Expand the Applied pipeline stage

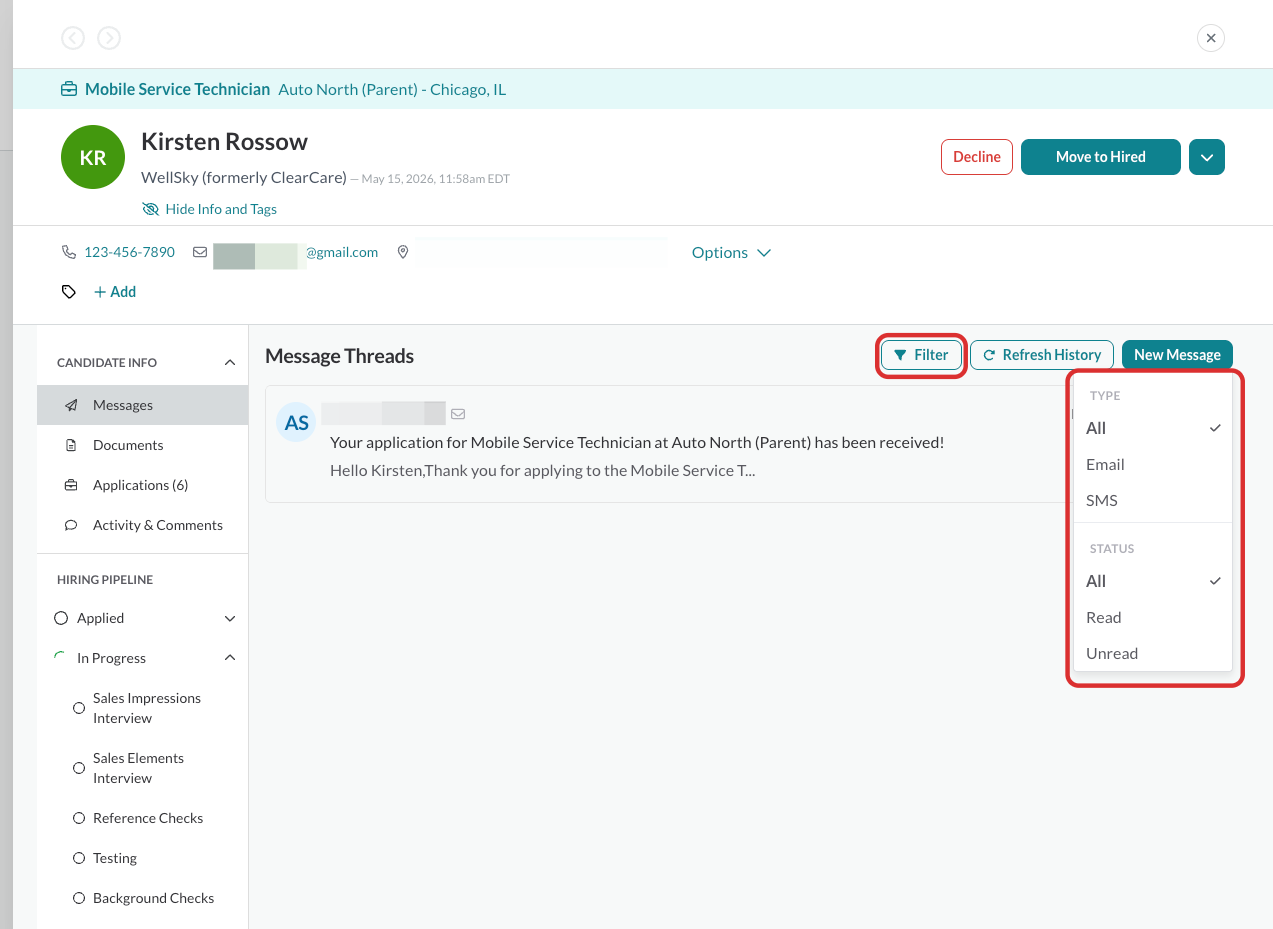229,618
